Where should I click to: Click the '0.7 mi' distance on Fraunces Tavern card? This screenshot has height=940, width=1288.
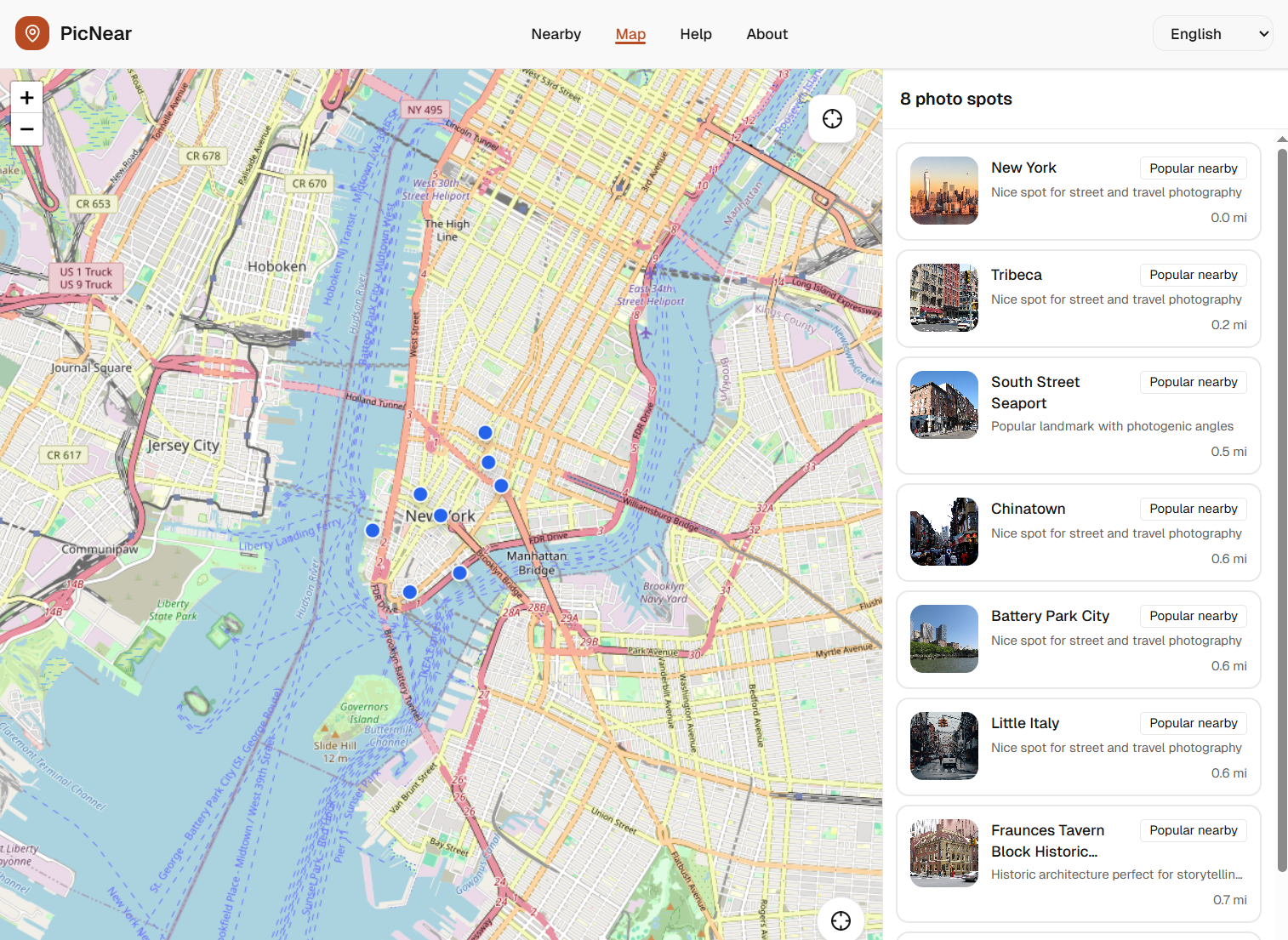(x=1229, y=900)
